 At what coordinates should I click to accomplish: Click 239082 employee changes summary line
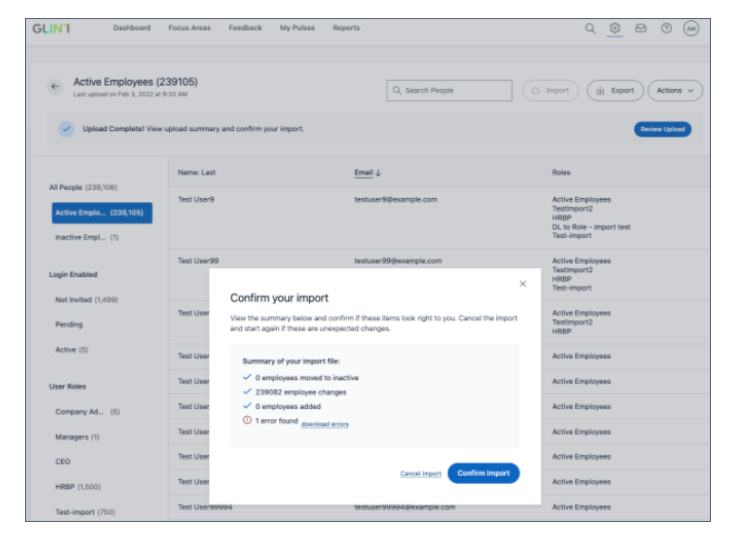coord(301,392)
